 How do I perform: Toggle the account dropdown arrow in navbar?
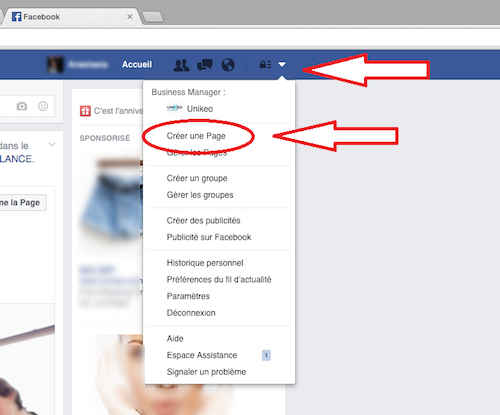tap(282, 64)
